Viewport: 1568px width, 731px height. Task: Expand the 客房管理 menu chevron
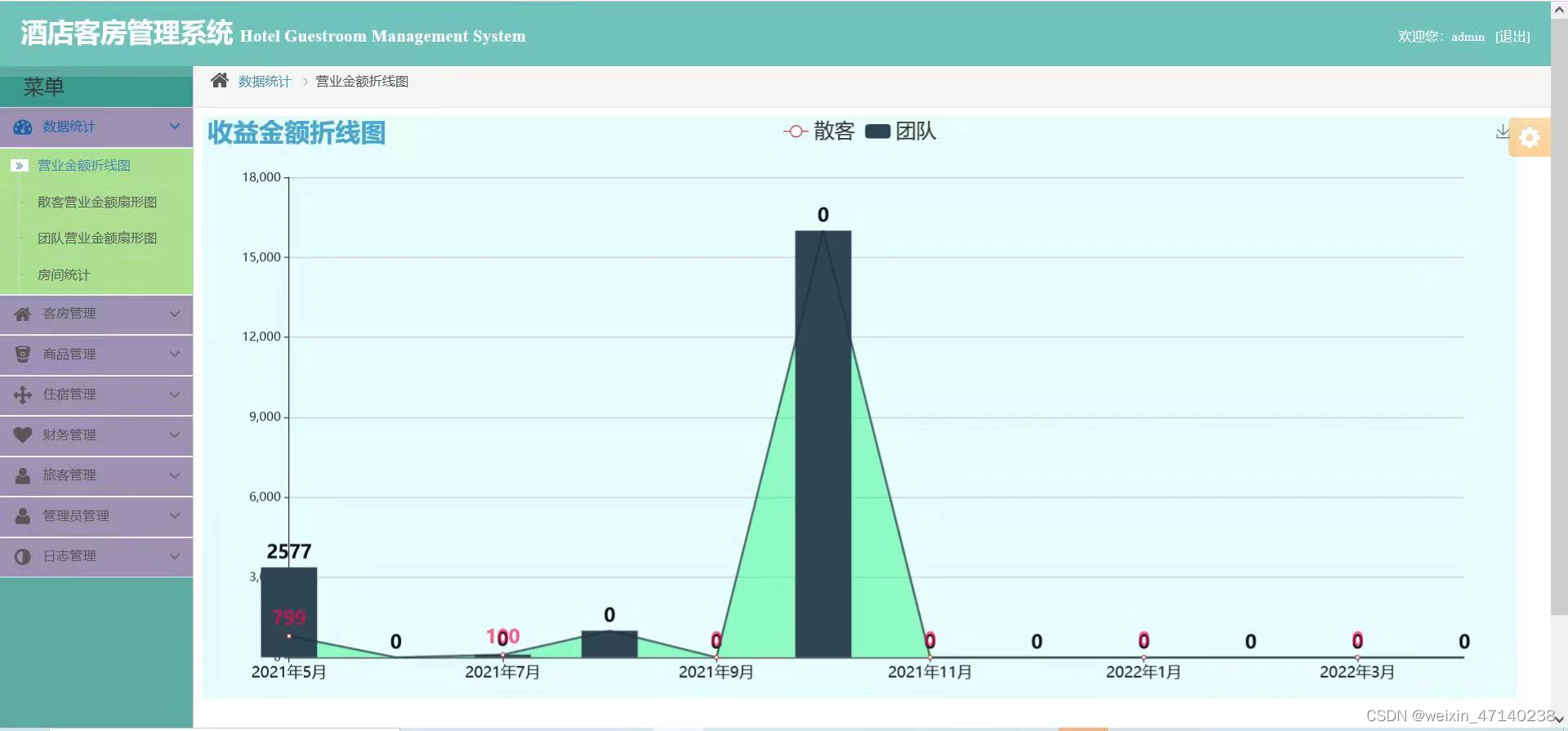174,314
